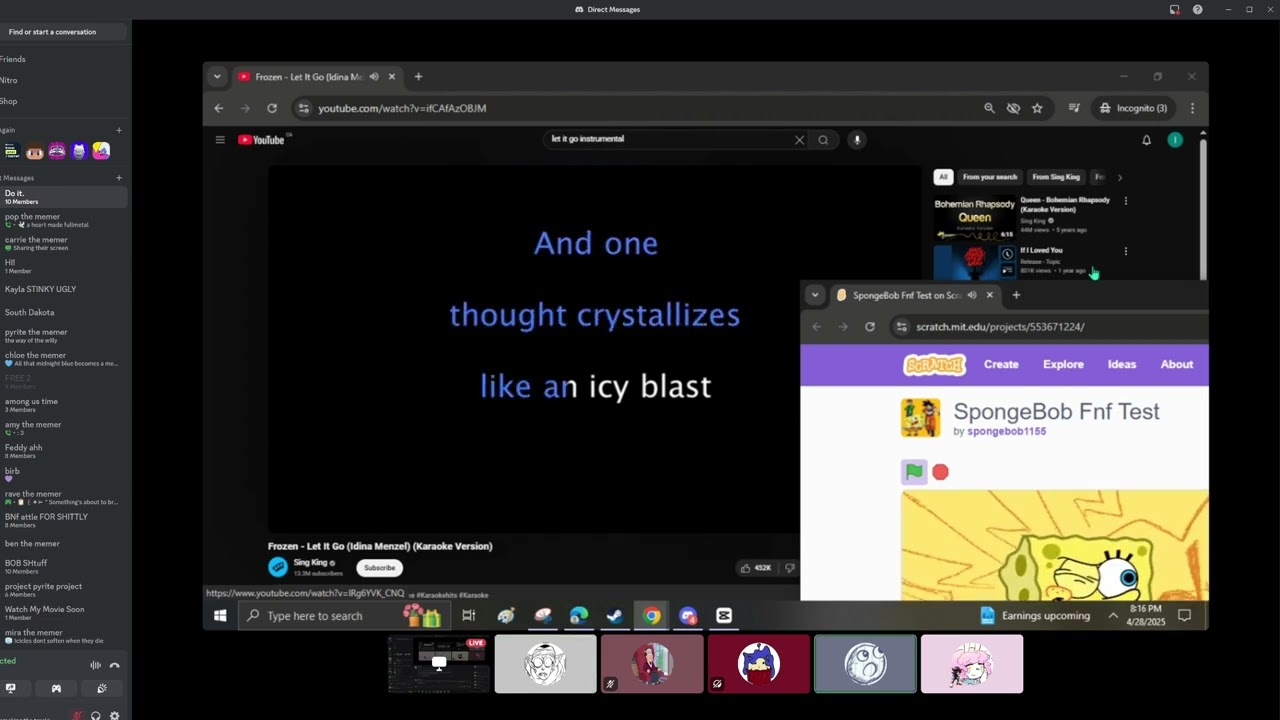Viewport: 1280px width, 720px height.
Task: Open the voice noise suppression waveform icon
Action: pos(96,665)
